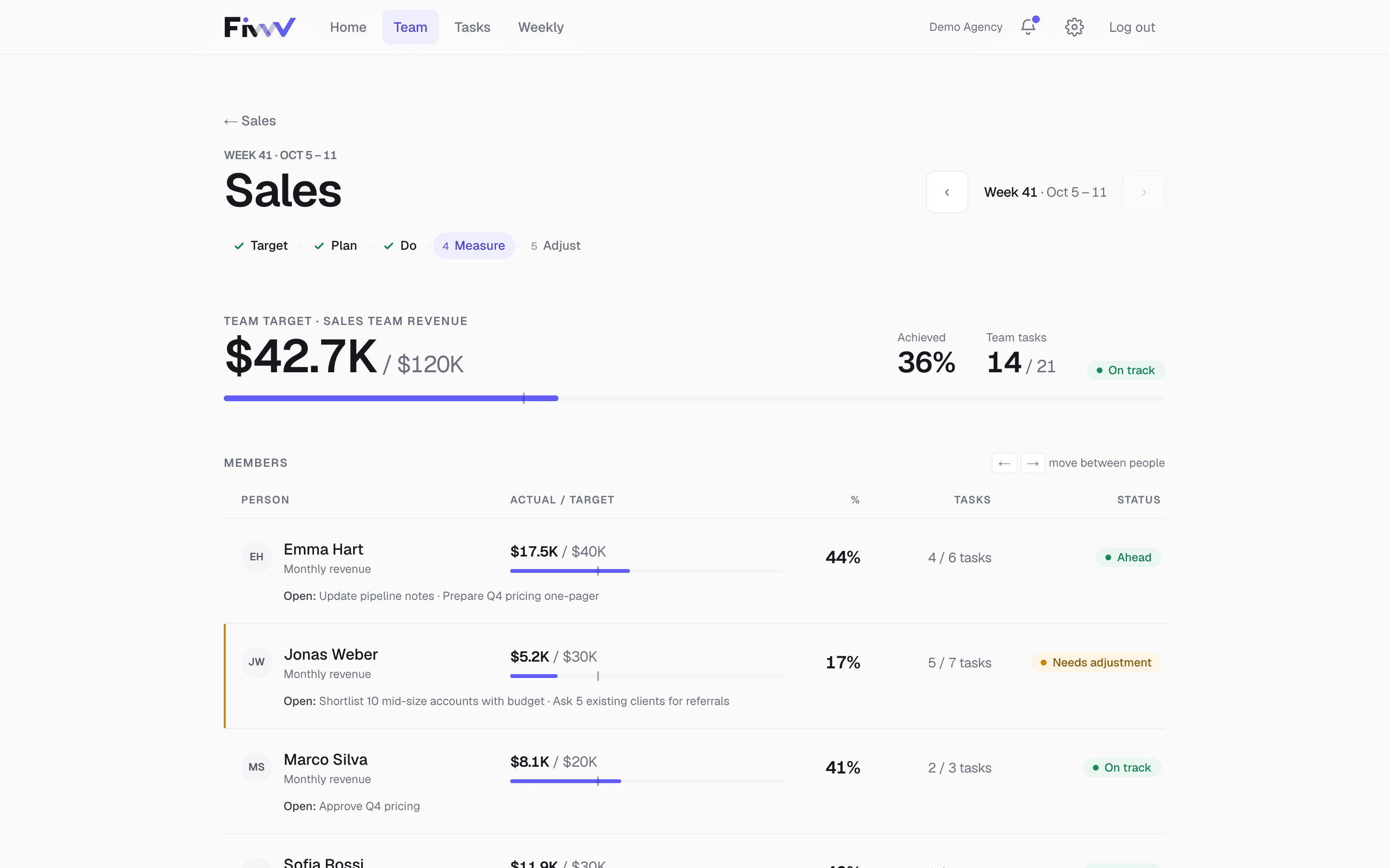Switch to the Tasks tab
Image resolution: width=1389 pixels, height=868 pixels.
tap(472, 27)
